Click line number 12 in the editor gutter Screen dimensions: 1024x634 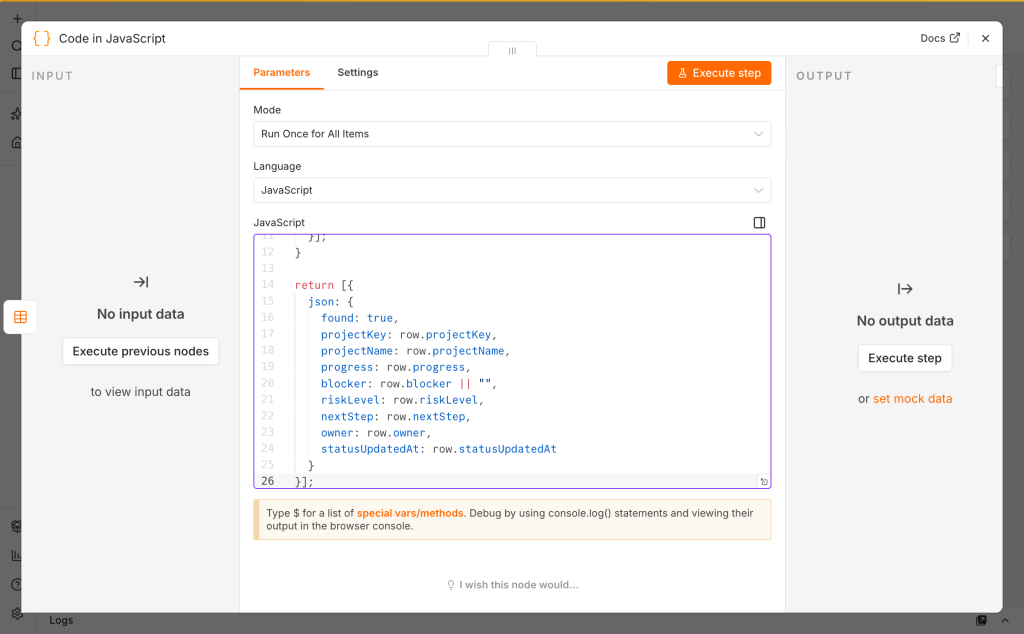pyautogui.click(x=268, y=252)
